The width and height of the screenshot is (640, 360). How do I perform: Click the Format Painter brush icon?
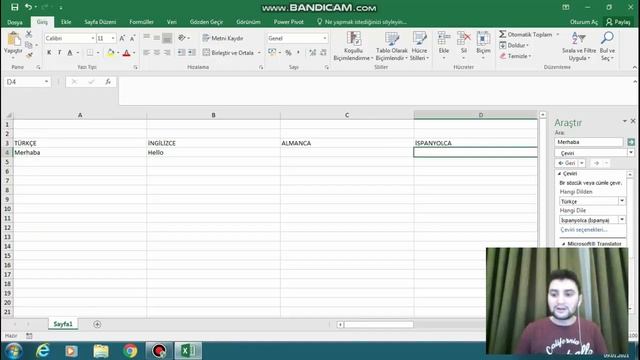(x=29, y=55)
